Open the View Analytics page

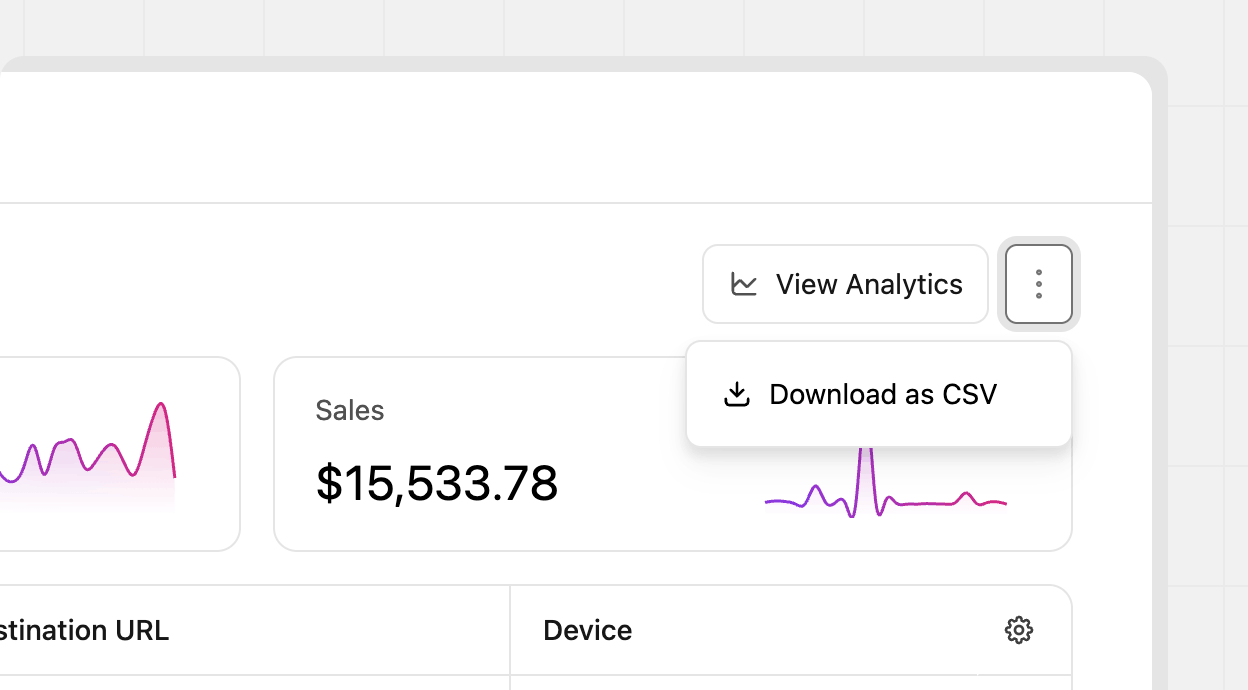[845, 284]
